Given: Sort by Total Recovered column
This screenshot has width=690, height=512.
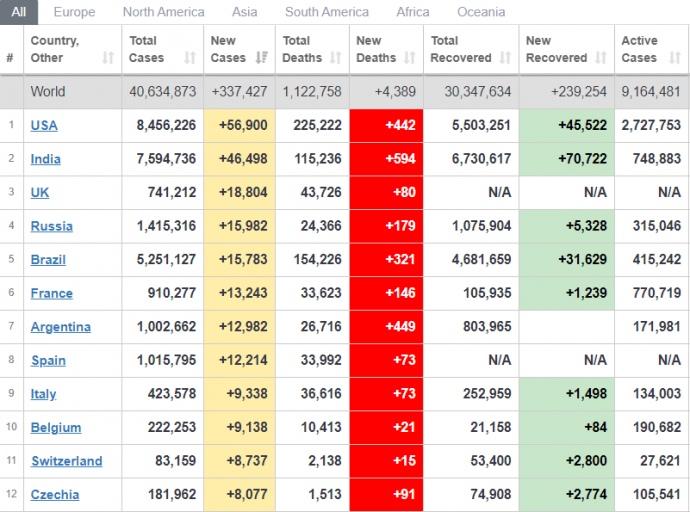Looking at the screenshot, I should tap(470, 49).
